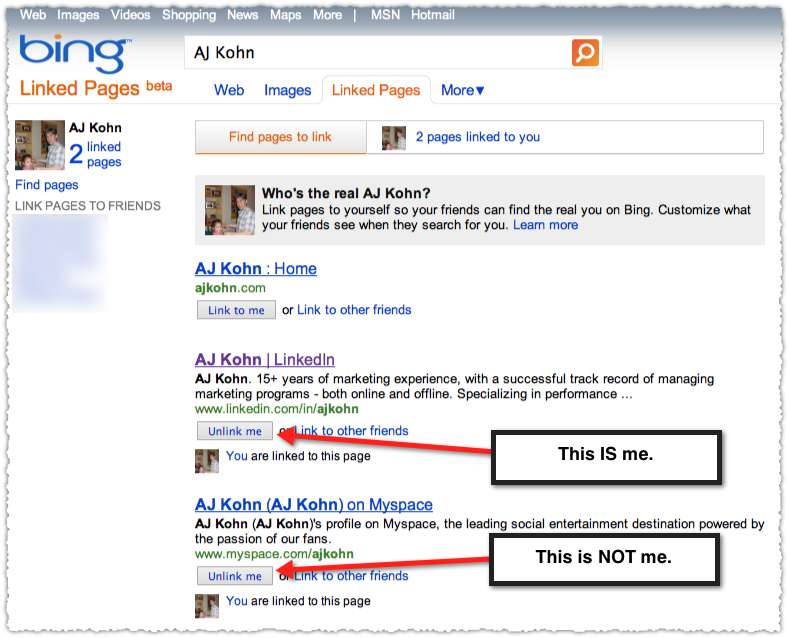The image size is (788, 638).
Task: Go to Videos in top bar
Action: point(131,15)
